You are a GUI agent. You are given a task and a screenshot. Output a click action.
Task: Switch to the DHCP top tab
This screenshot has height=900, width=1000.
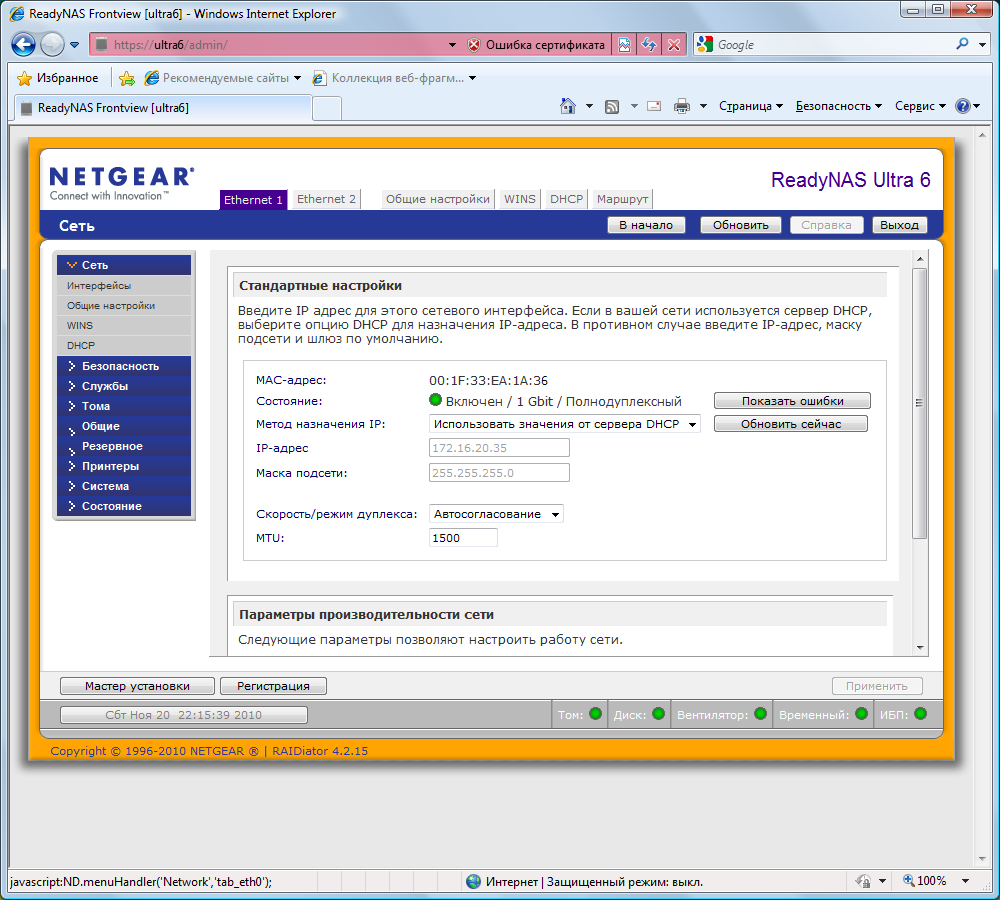coord(566,199)
